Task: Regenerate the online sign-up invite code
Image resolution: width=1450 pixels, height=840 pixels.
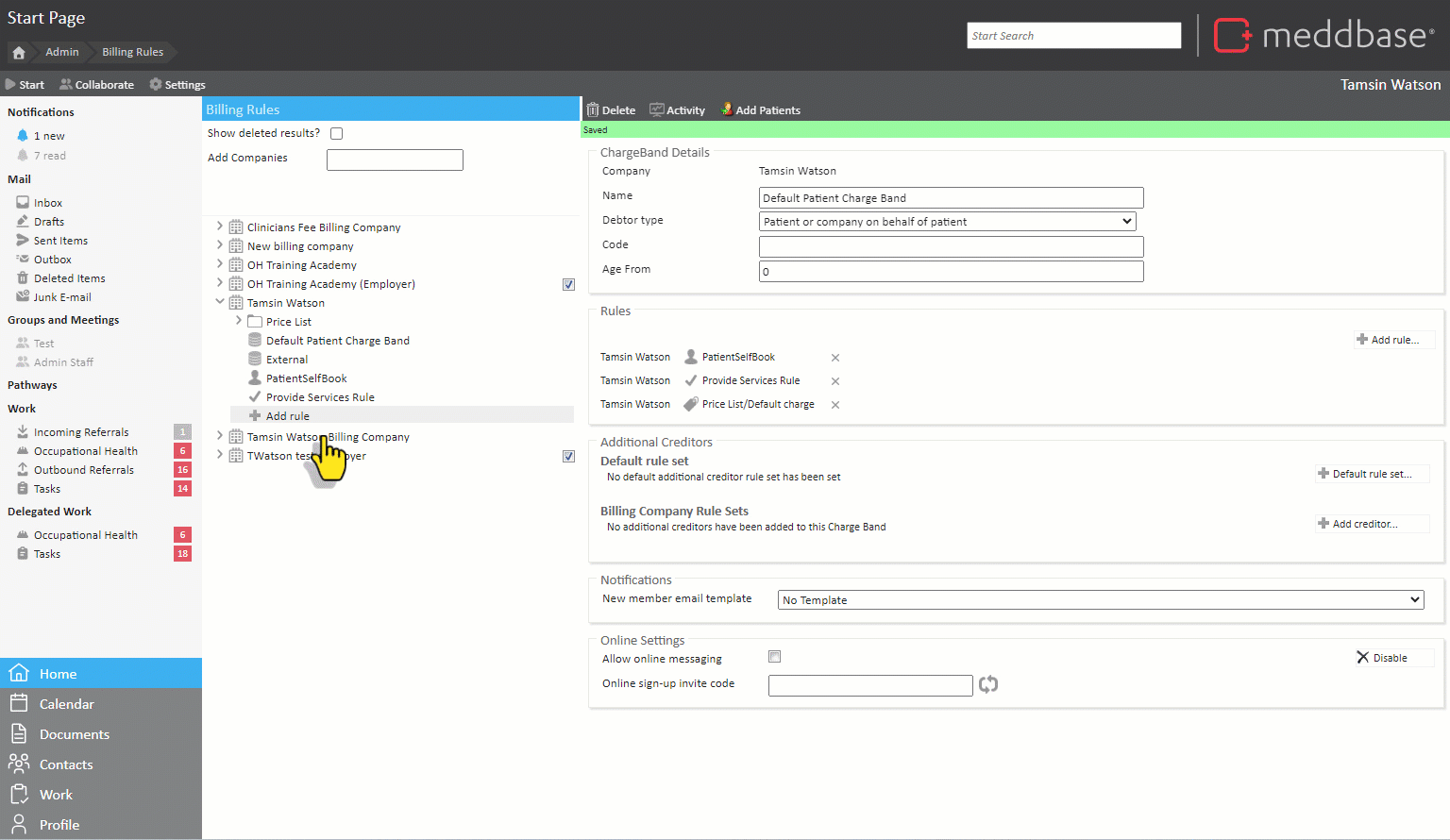Action: click(988, 684)
